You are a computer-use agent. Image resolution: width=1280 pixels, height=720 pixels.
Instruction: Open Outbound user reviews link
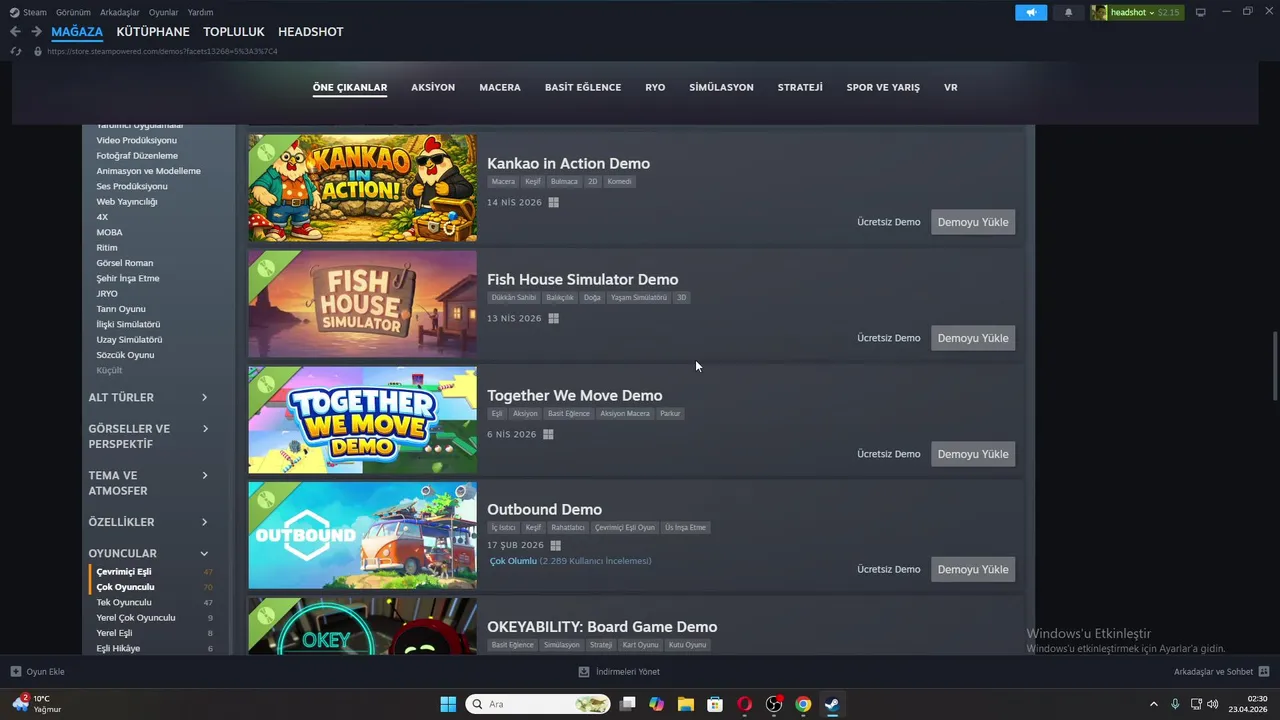coord(570,561)
